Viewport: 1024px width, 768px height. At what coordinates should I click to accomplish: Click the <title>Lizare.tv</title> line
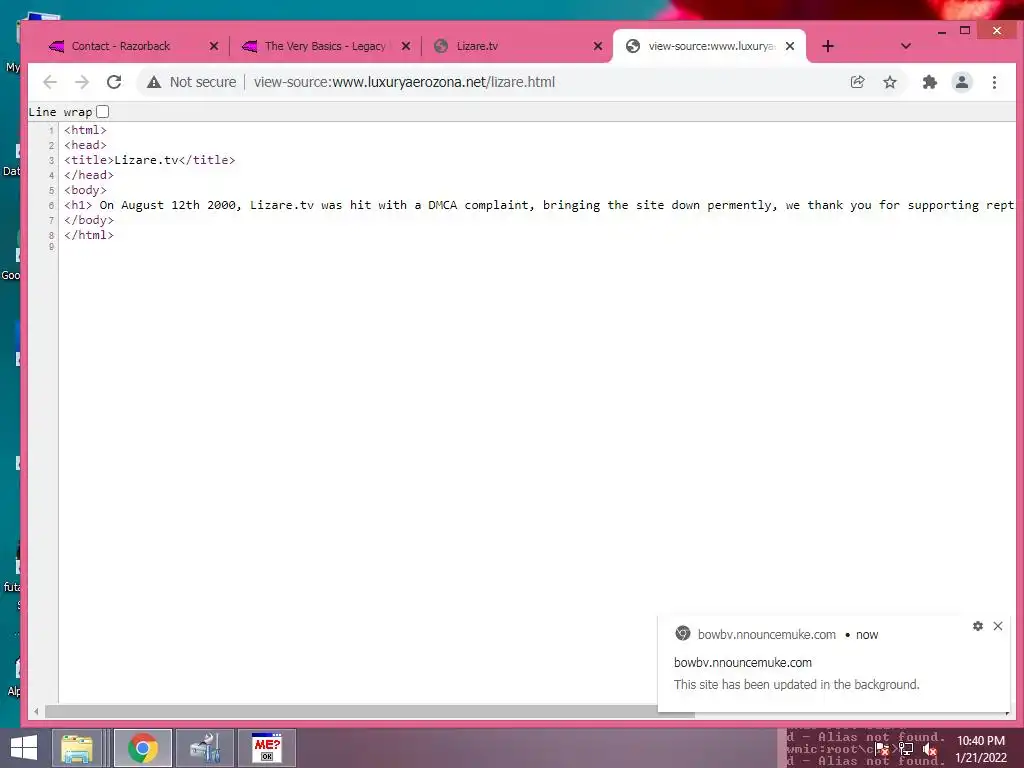tap(150, 160)
